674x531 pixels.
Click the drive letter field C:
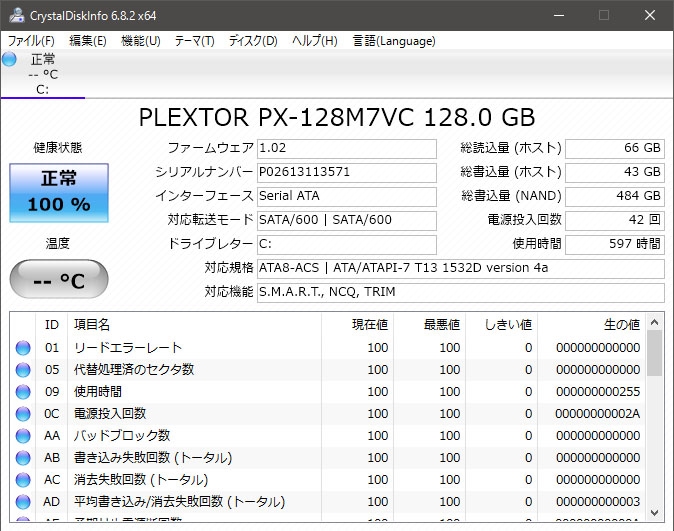tap(347, 244)
